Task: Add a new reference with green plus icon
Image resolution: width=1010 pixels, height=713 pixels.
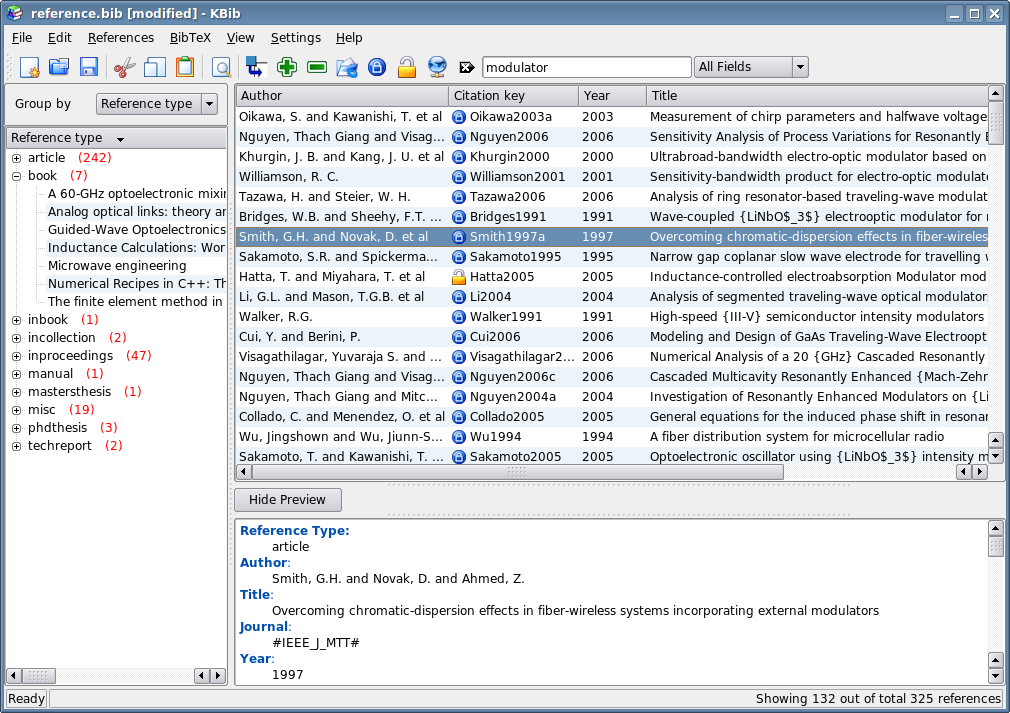Action: (287, 66)
